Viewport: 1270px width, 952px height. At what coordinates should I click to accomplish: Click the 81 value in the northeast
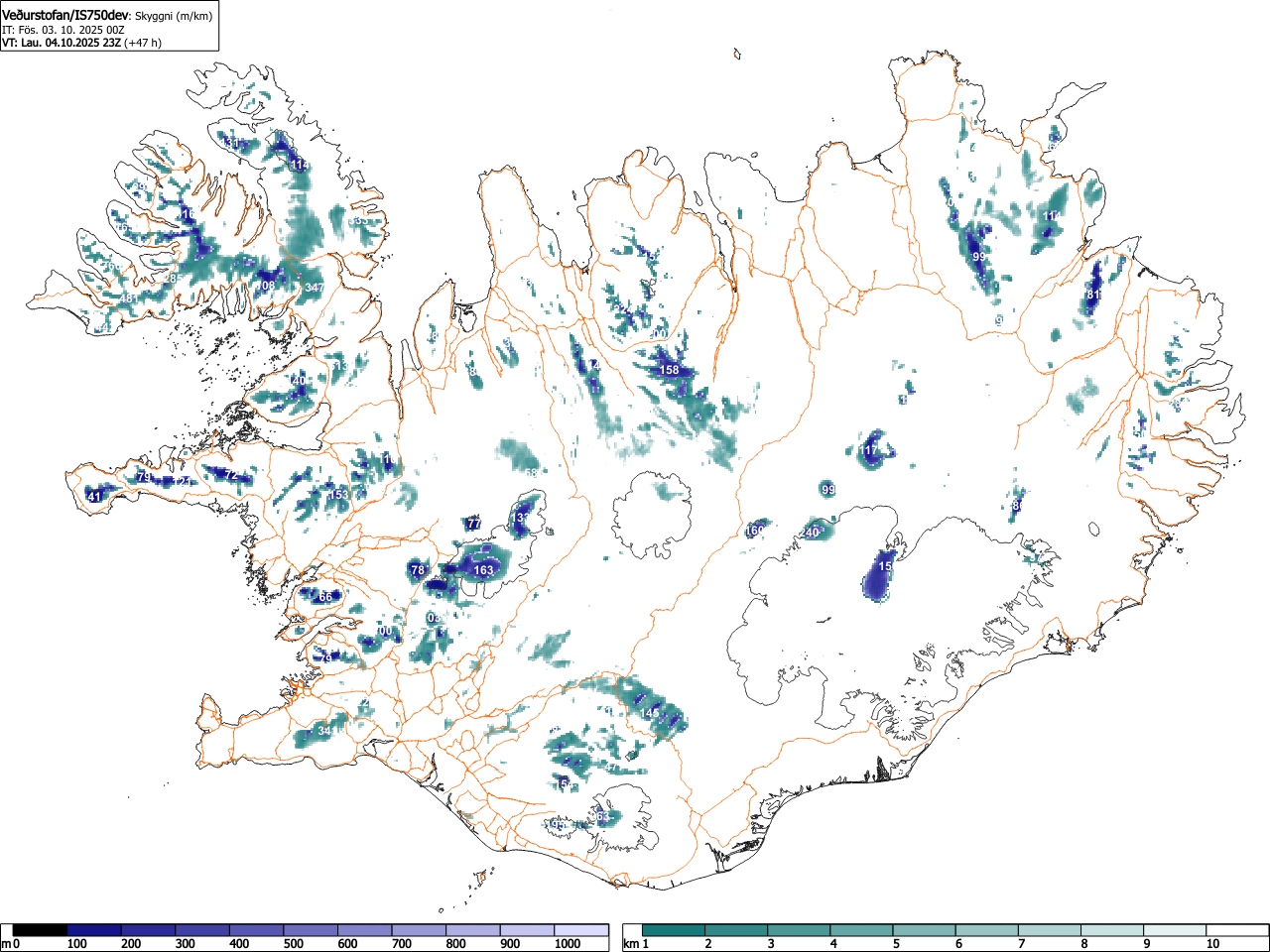(x=1093, y=295)
